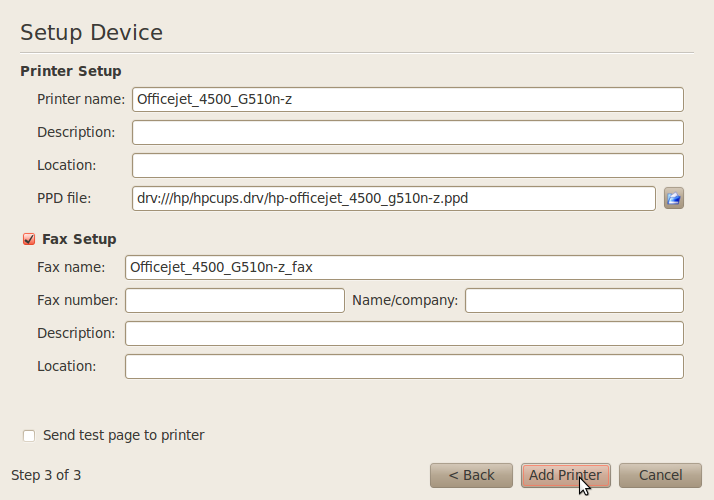The image size is (714, 500).
Task: Click the fax Description text box
Action: (x=404, y=333)
